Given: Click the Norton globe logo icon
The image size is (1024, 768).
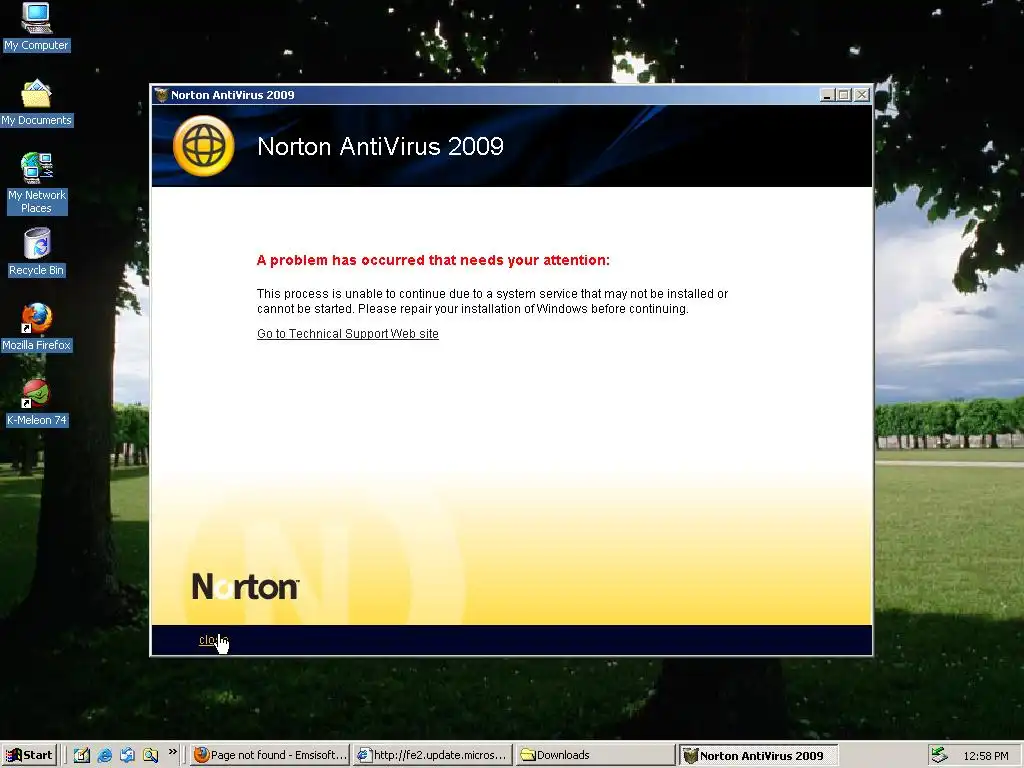Looking at the screenshot, I should click(204, 146).
